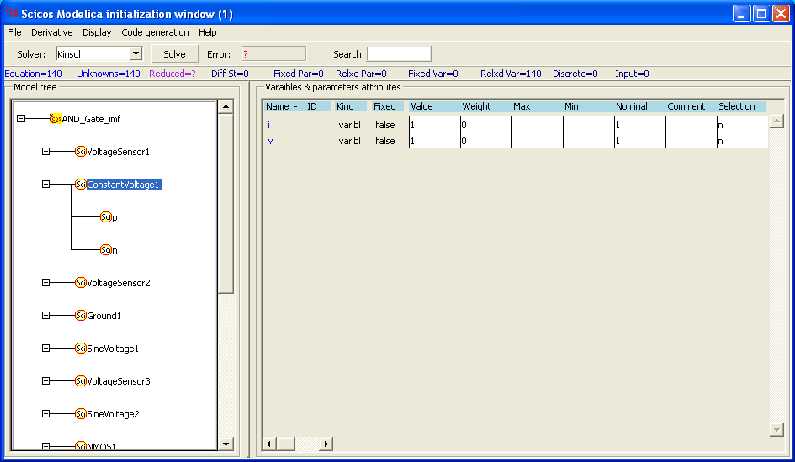Viewport: 795px width, 462px height.
Task: Click the Tk icon in the title bar
Action: (12, 14)
